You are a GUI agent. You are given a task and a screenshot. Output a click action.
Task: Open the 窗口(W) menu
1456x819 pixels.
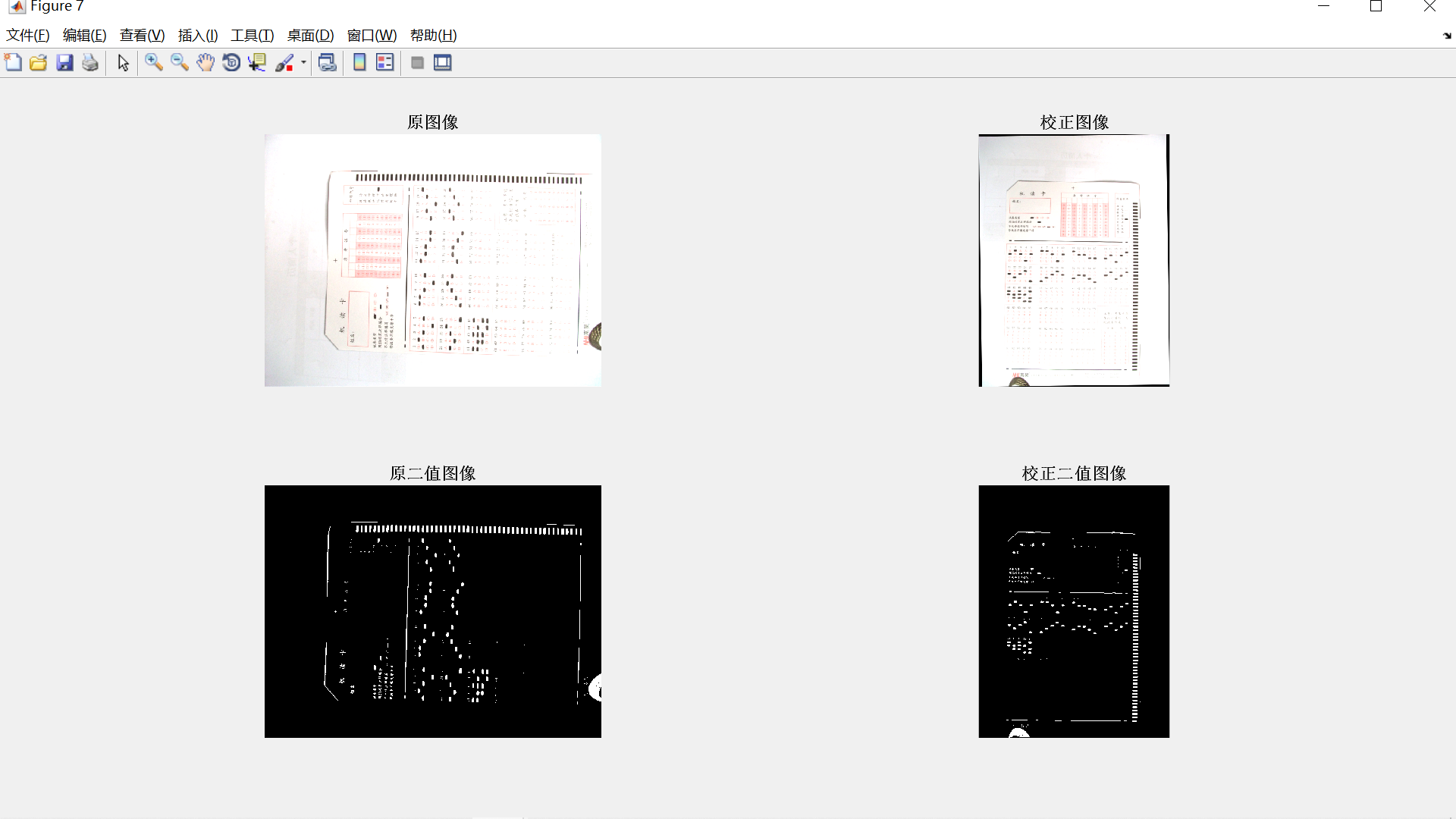pos(372,36)
